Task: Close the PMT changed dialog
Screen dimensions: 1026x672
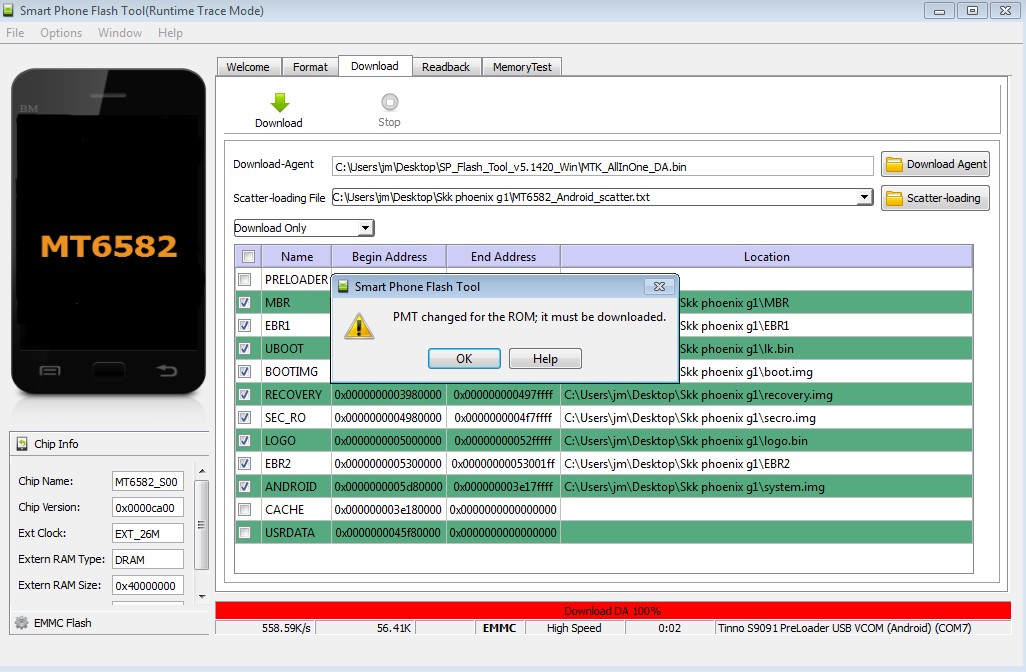Action: click(659, 287)
